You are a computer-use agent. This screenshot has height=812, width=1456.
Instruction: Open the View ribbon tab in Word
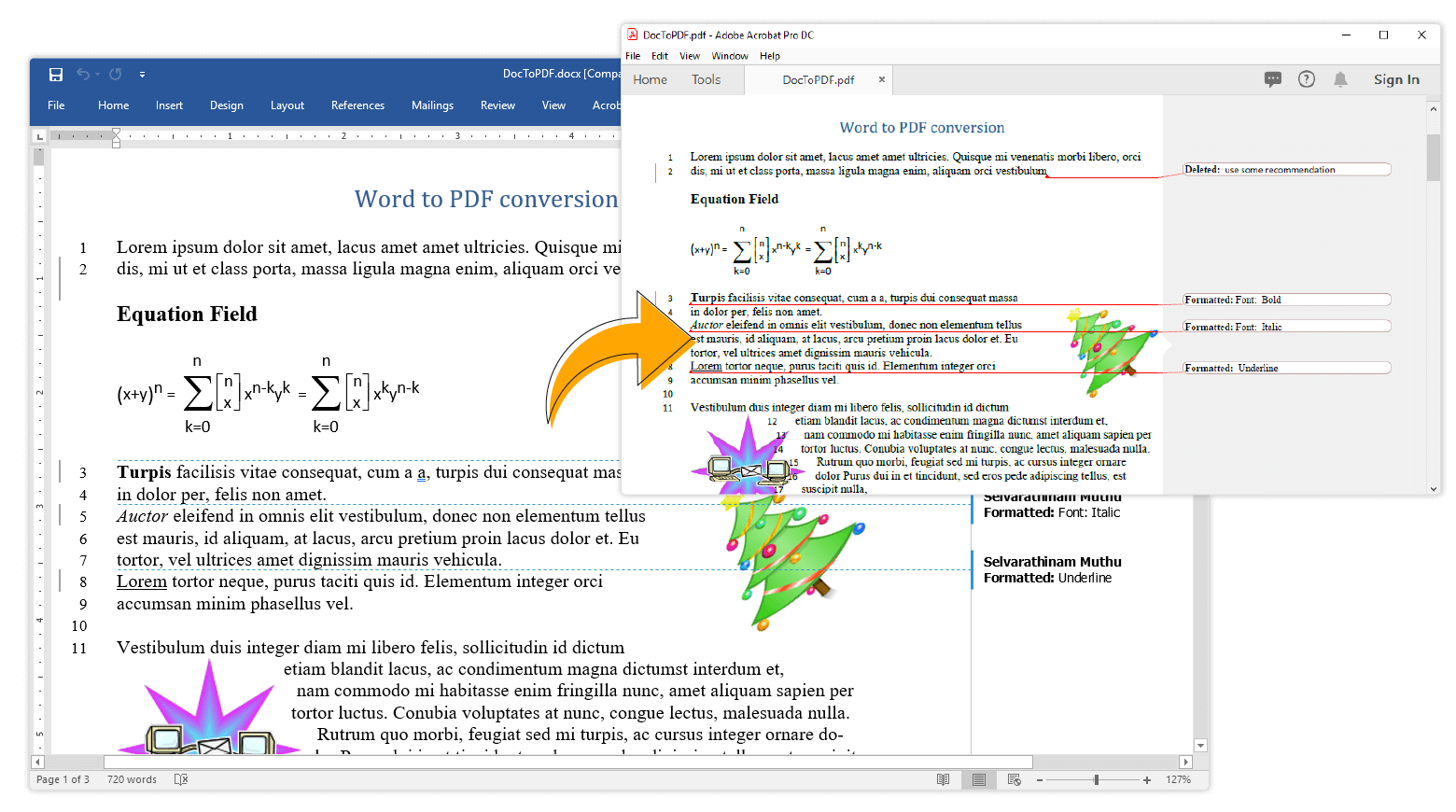(553, 105)
